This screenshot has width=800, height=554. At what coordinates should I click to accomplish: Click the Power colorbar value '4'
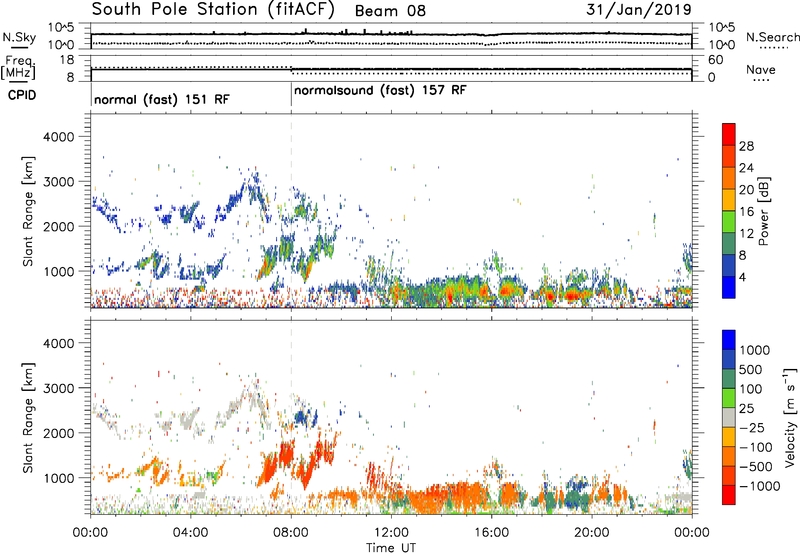pyautogui.click(x=743, y=277)
